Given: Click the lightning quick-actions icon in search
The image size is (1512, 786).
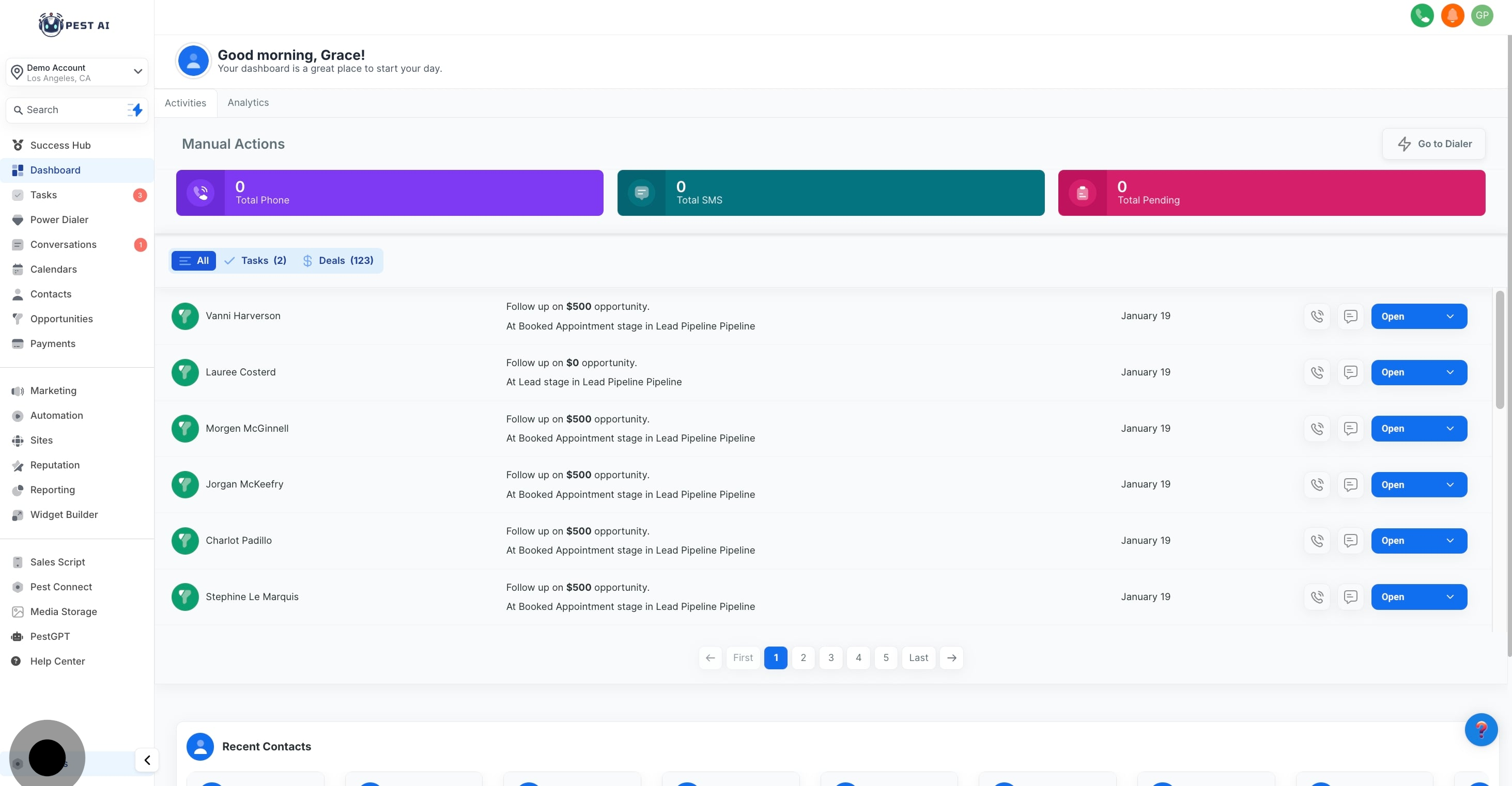Looking at the screenshot, I should pyautogui.click(x=135, y=109).
